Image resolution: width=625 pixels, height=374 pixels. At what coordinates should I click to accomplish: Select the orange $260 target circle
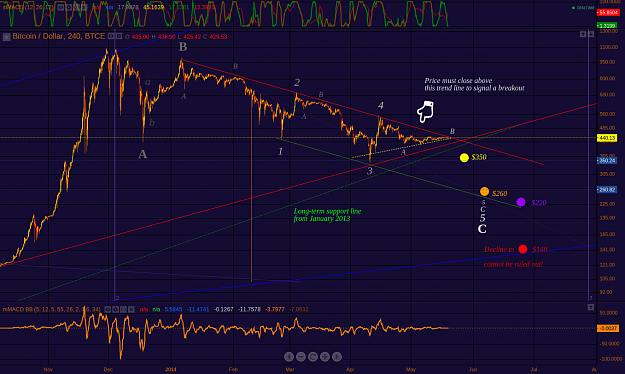tap(484, 191)
